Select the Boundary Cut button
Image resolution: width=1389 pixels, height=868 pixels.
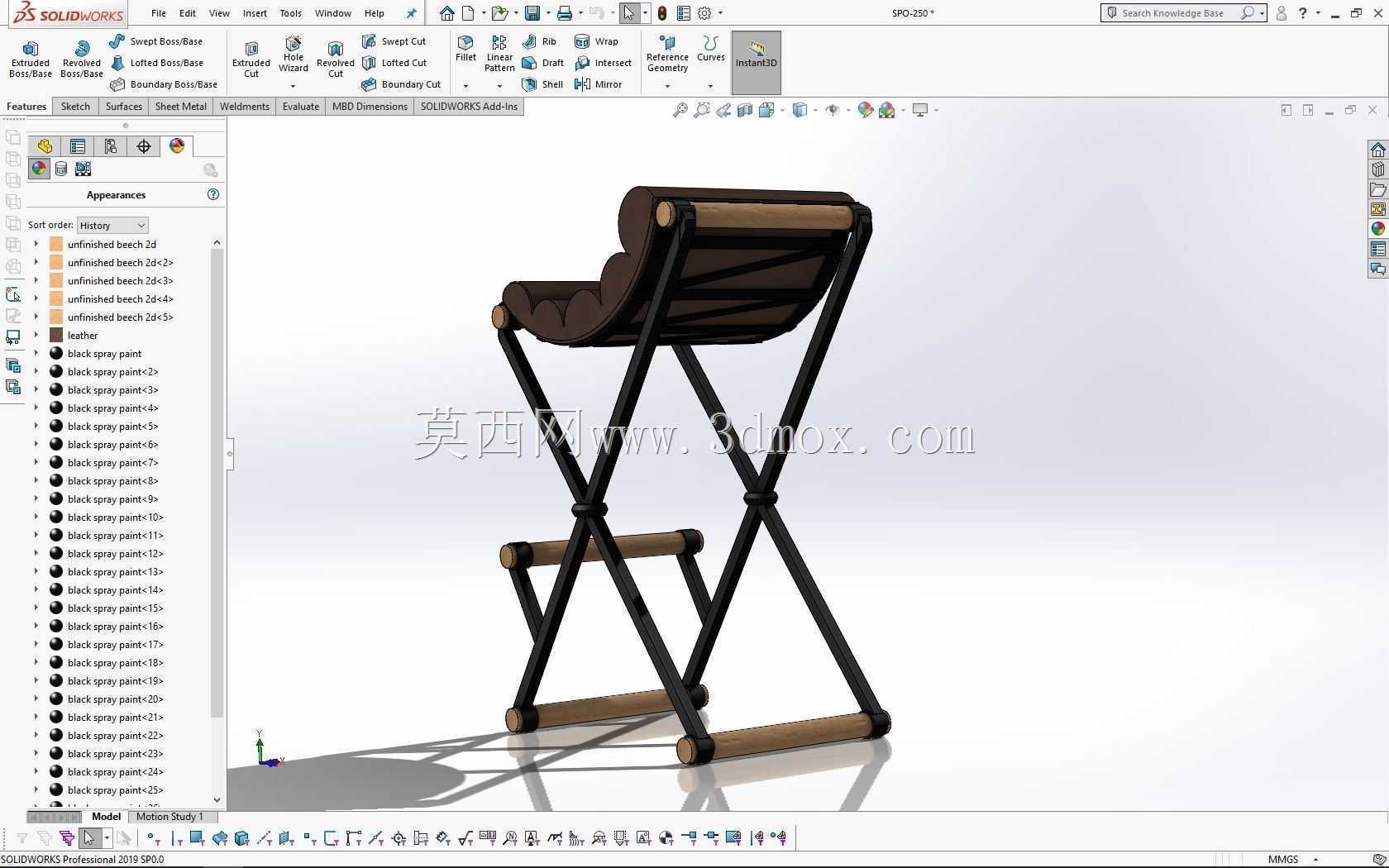tap(401, 84)
